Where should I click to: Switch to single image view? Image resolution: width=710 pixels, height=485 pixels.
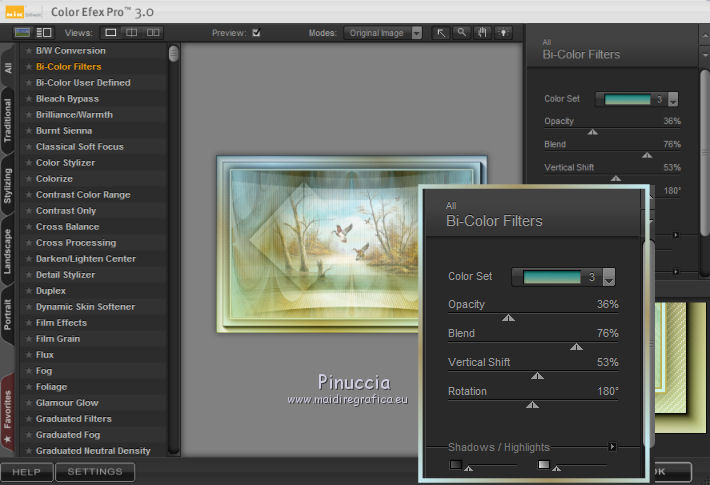point(112,32)
